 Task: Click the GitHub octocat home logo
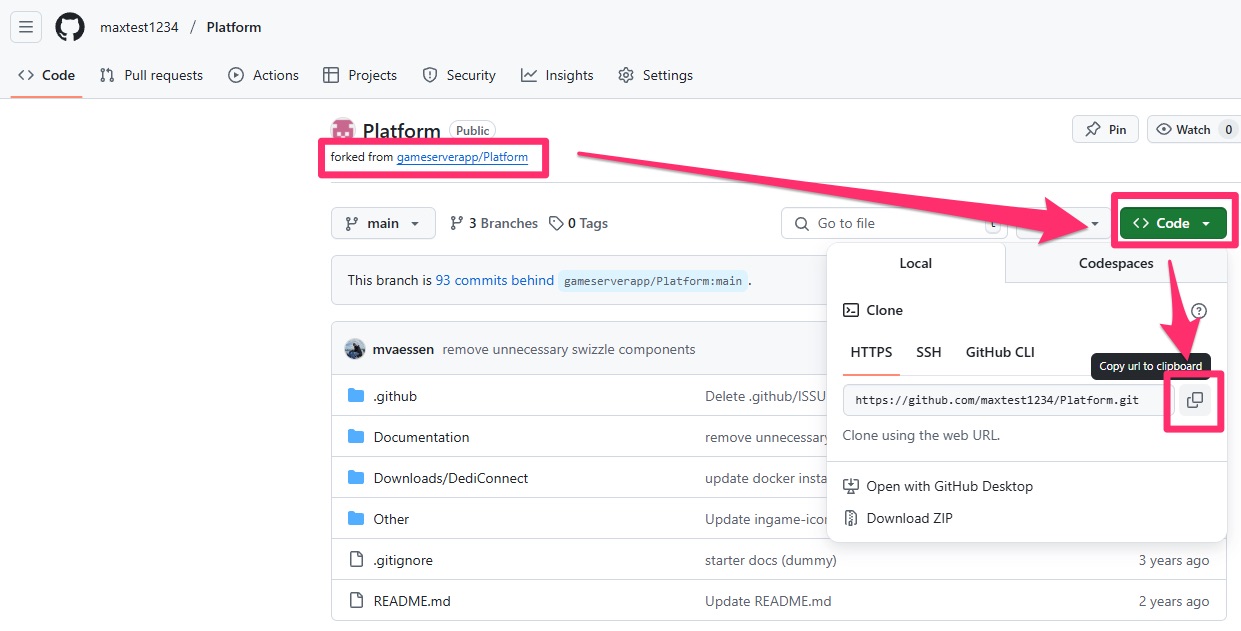pyautogui.click(x=69, y=27)
